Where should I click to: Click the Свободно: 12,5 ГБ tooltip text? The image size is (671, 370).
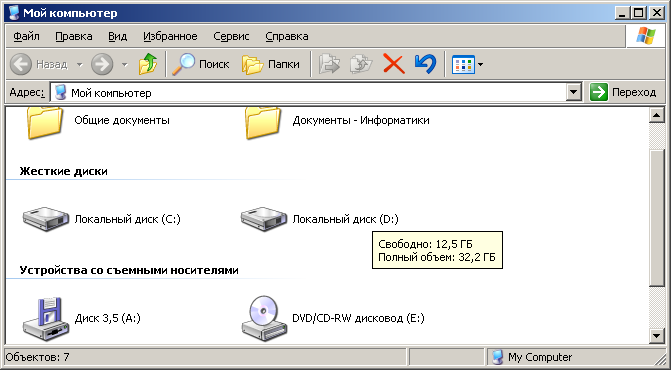(425, 244)
